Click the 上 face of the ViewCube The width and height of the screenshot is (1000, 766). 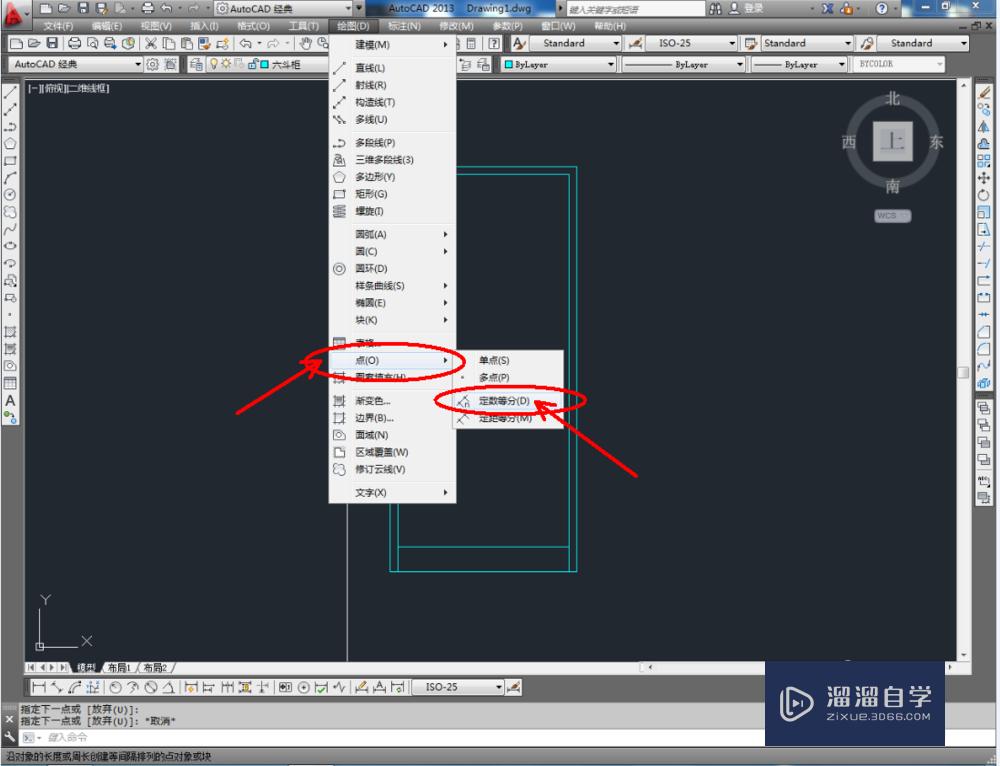(893, 142)
